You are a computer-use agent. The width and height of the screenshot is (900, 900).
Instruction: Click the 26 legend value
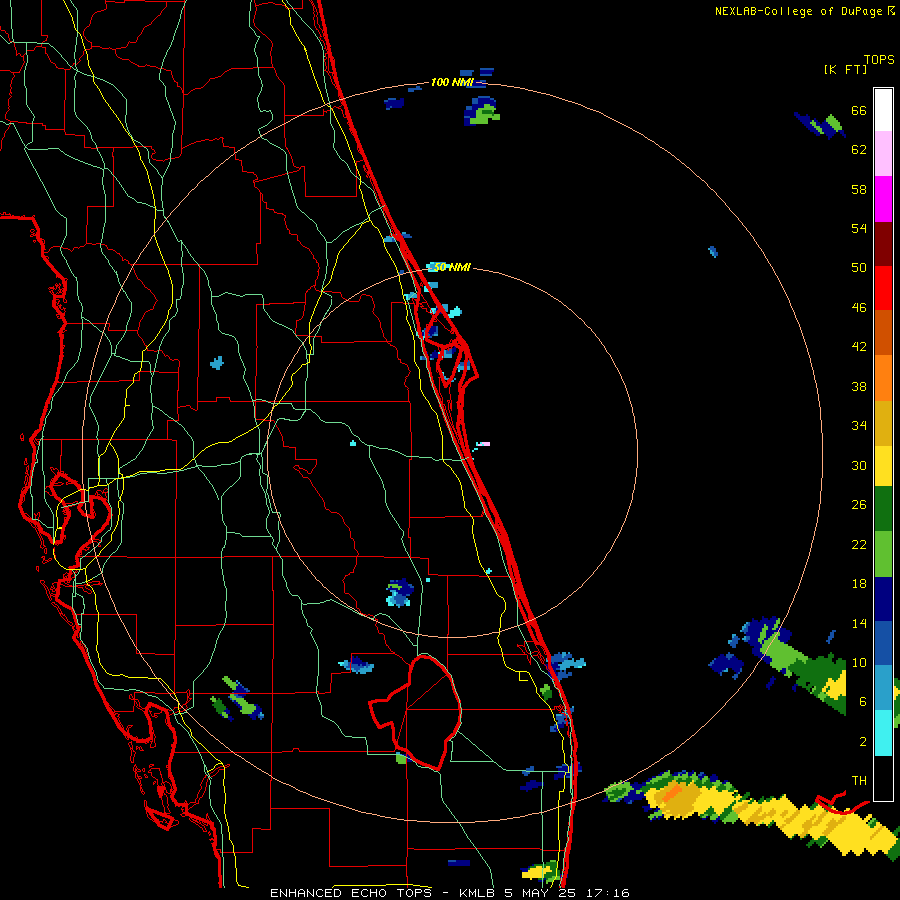click(x=859, y=505)
